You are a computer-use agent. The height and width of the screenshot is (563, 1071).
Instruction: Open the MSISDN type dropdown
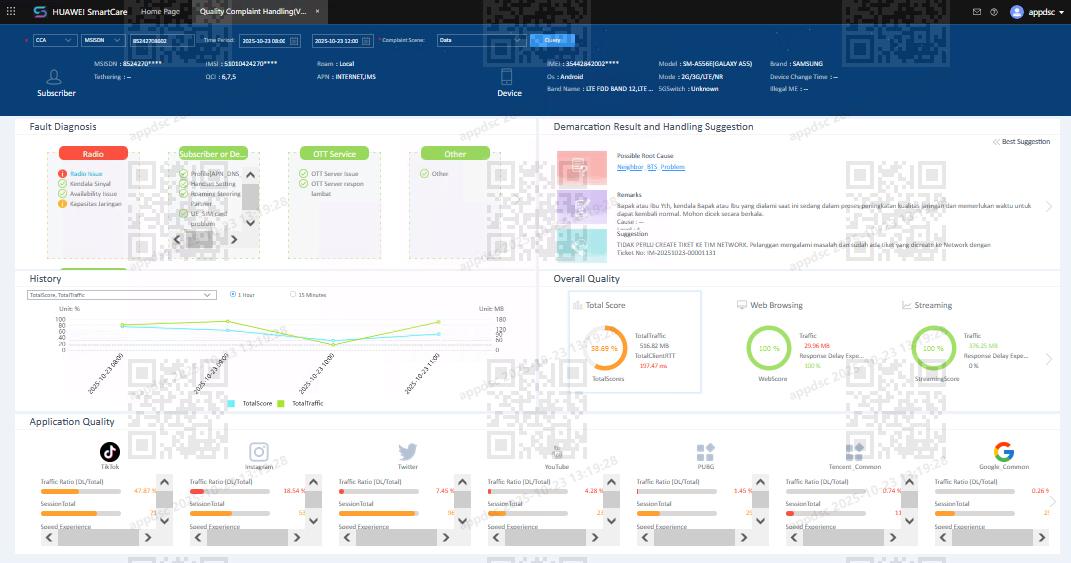103,40
